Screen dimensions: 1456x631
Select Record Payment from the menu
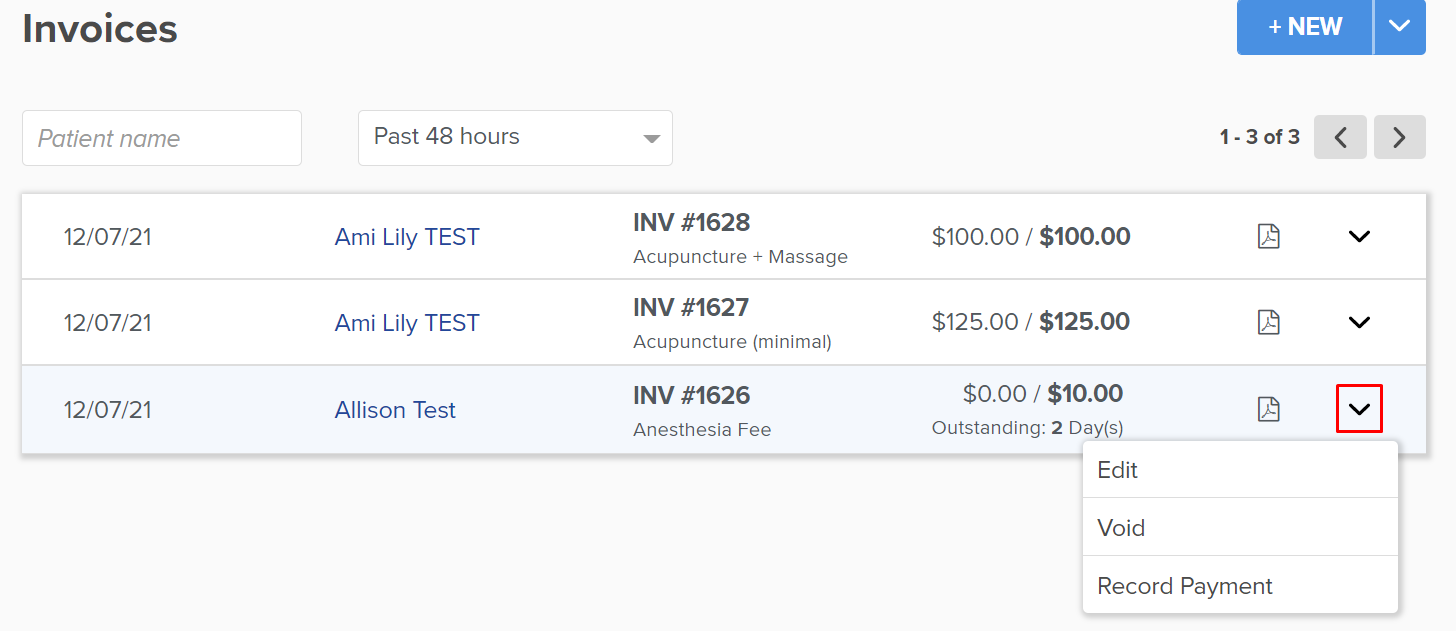coord(1240,585)
